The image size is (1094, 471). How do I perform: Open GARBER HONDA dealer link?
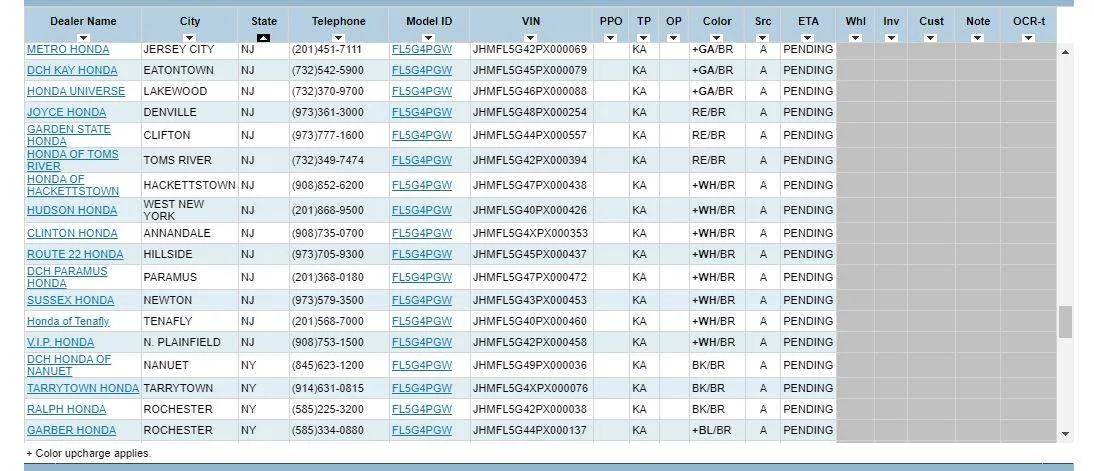pos(72,430)
